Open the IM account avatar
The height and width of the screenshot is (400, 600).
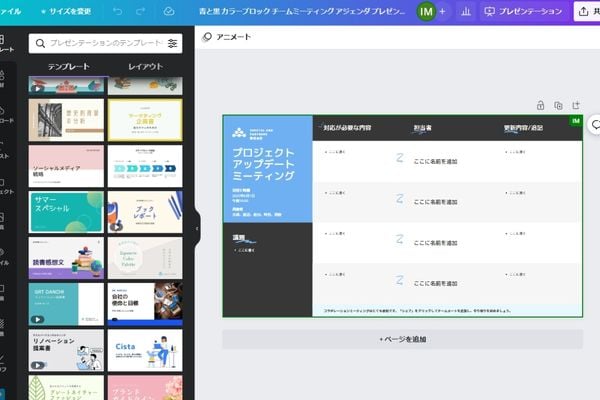pos(426,12)
